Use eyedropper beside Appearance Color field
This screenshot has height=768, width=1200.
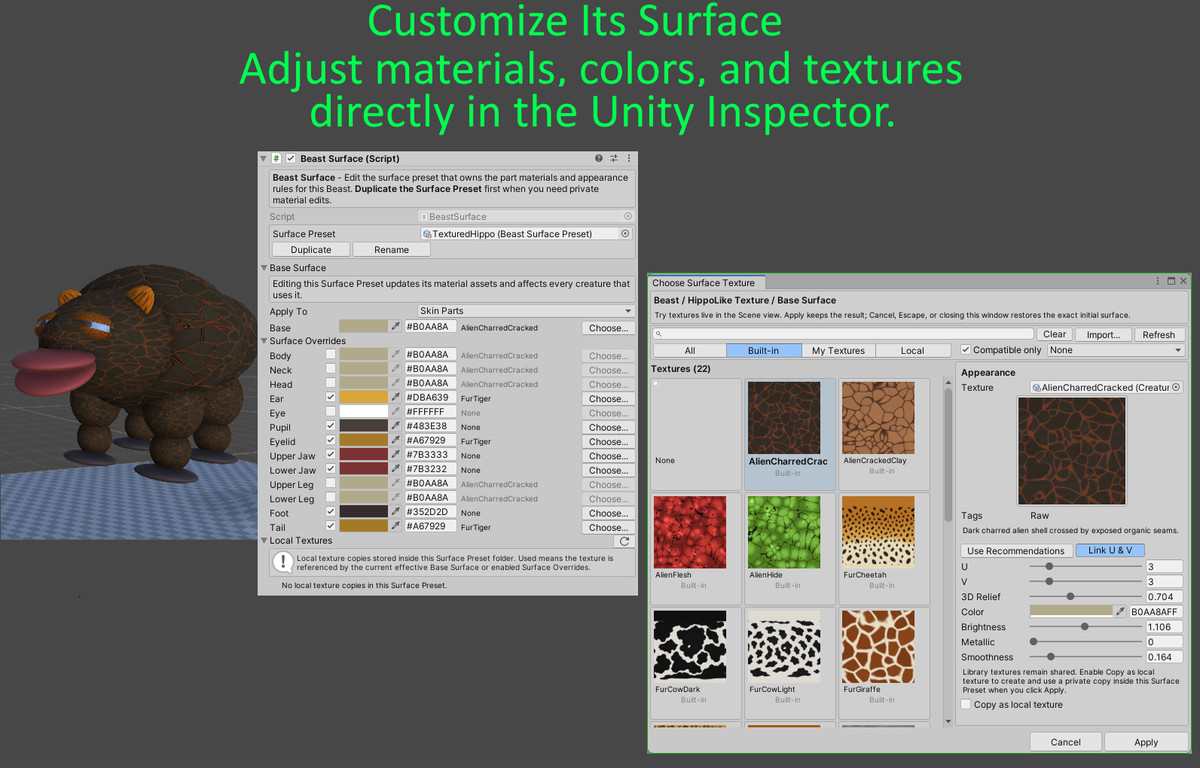point(1121,611)
